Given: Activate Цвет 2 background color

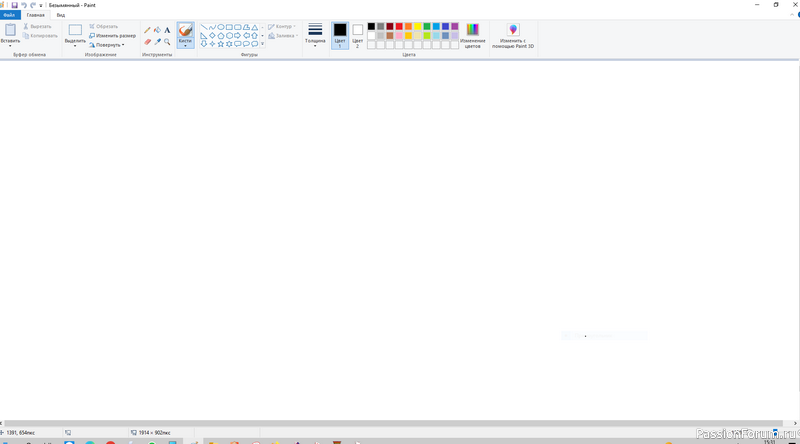Looking at the screenshot, I should tap(357, 35).
